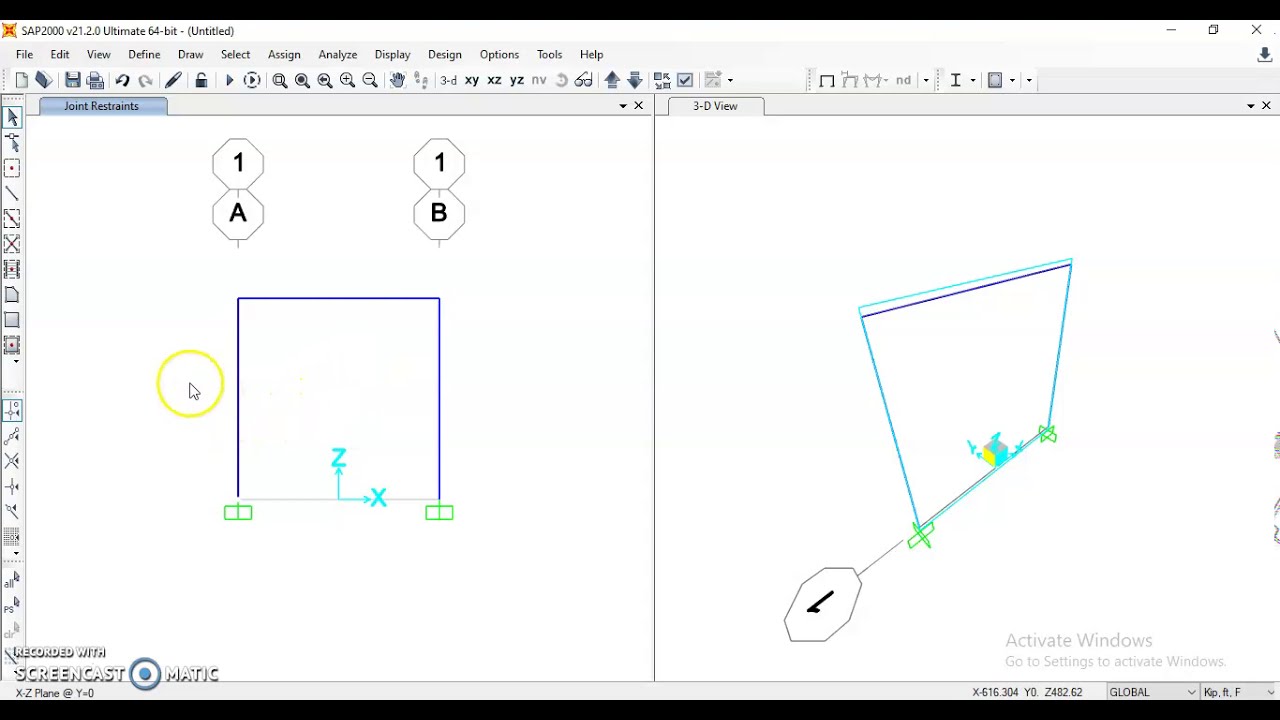Viewport: 1280px width, 720px height.
Task: Click the Open file toolbar icon
Action: [44, 80]
